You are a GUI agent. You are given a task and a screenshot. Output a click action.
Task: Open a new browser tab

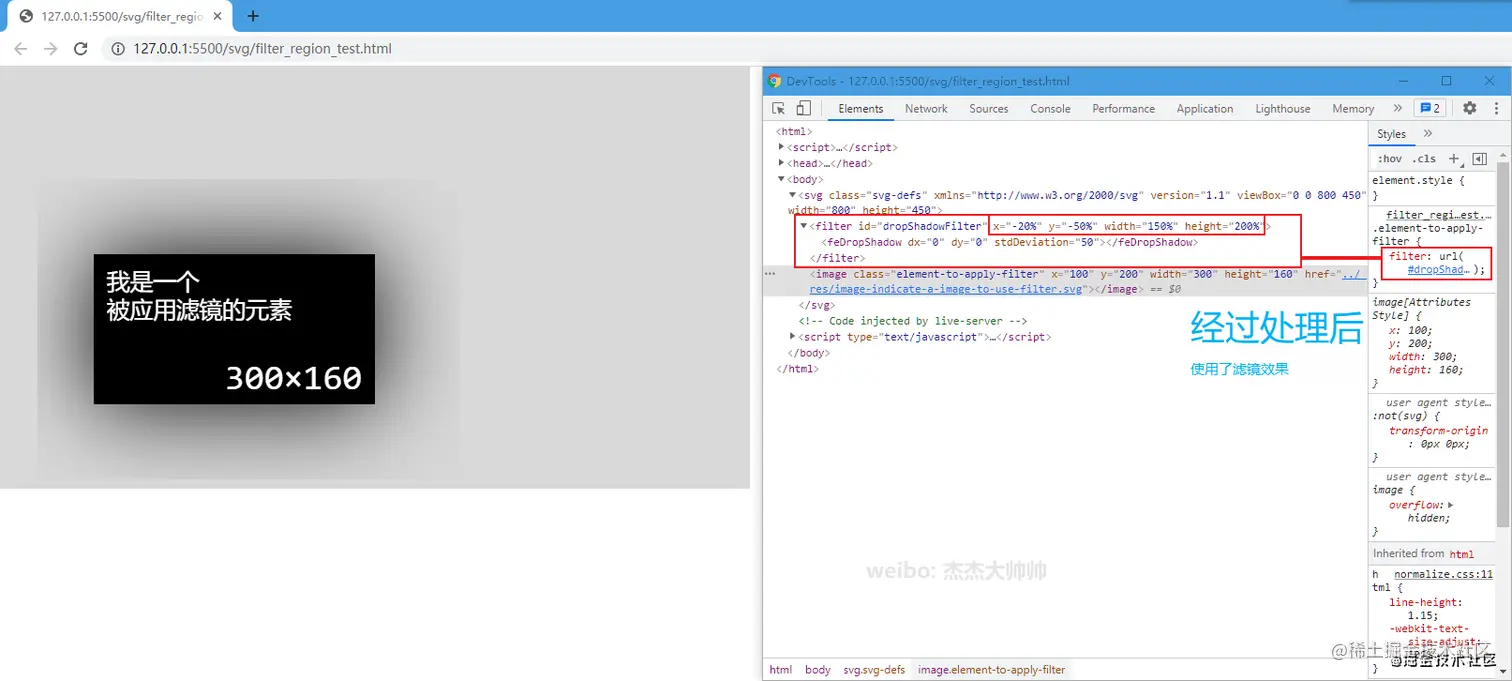[253, 16]
